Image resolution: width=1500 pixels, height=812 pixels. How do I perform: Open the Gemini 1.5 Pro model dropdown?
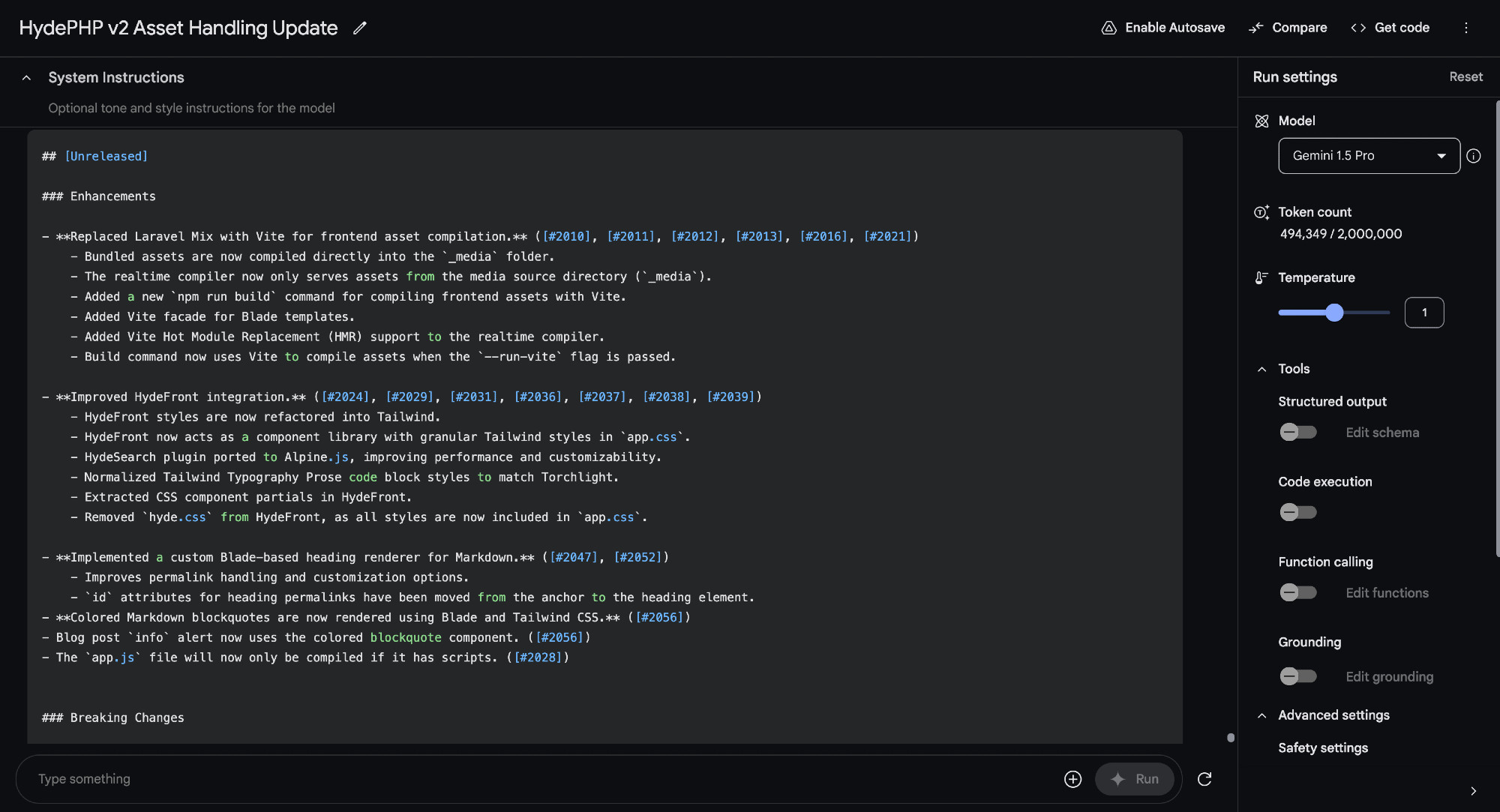pos(1369,156)
